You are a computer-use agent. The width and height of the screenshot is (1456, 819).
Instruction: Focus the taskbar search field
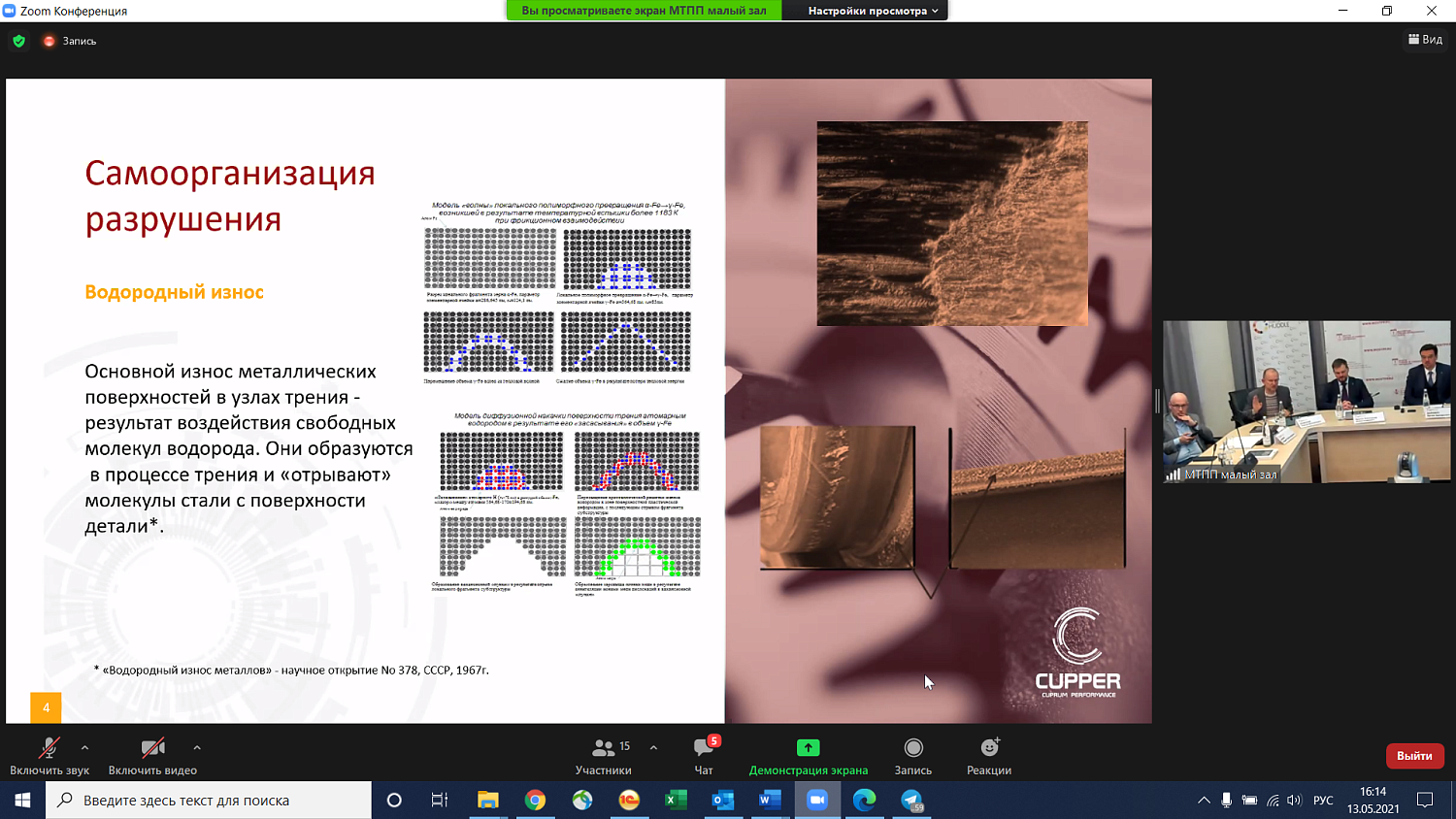[x=209, y=800]
